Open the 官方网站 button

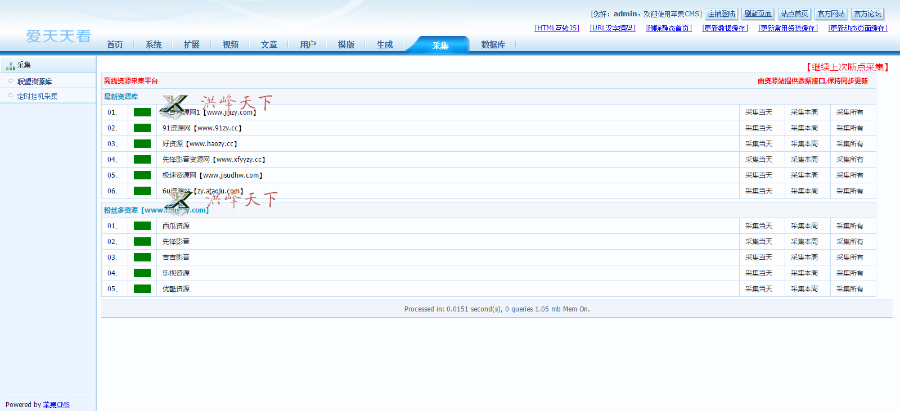click(x=831, y=14)
